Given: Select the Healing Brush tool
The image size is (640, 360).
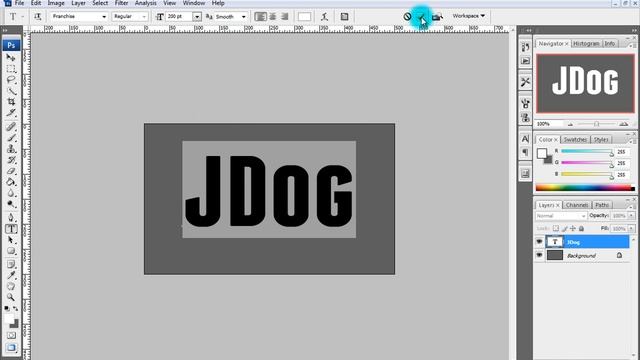Looking at the screenshot, I should (11, 127).
